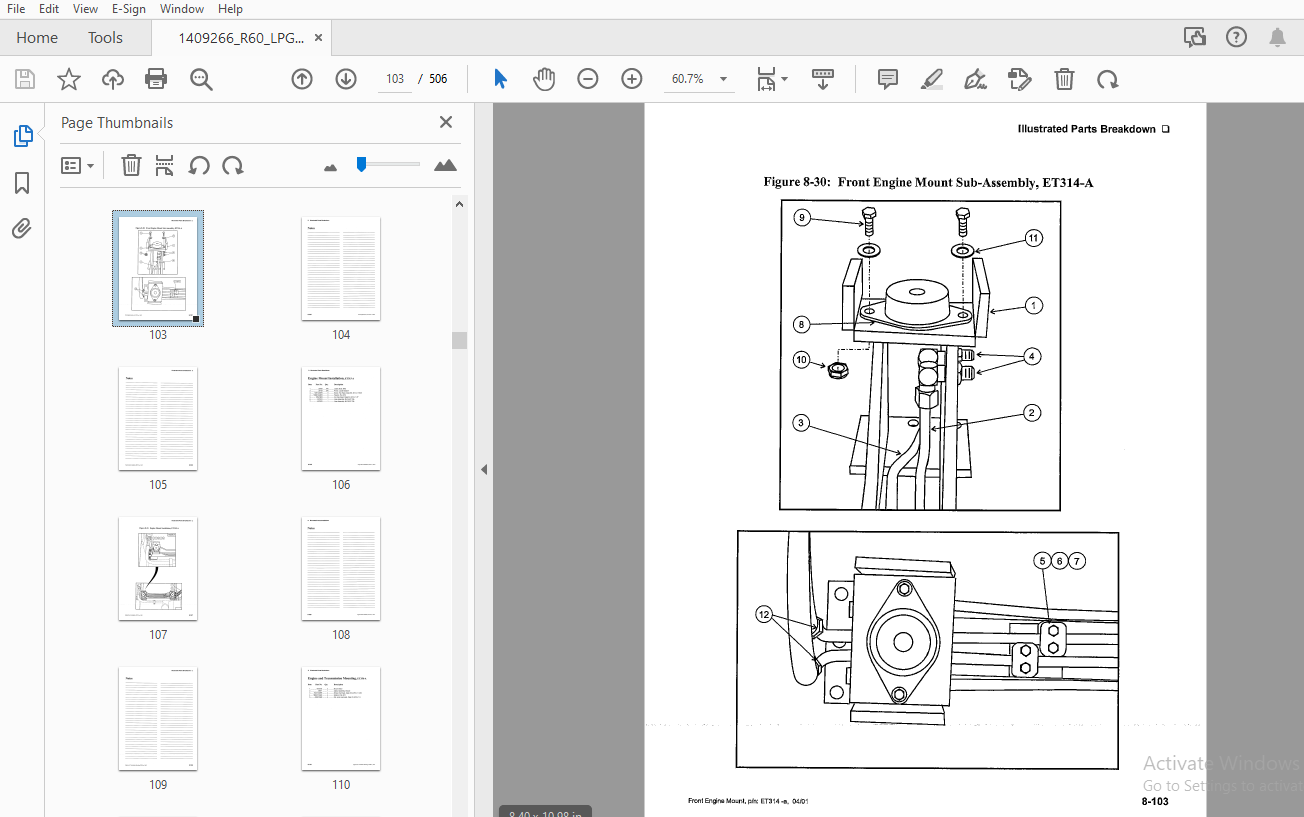
Task: Close the Page Thumbnails panel
Action: point(446,122)
